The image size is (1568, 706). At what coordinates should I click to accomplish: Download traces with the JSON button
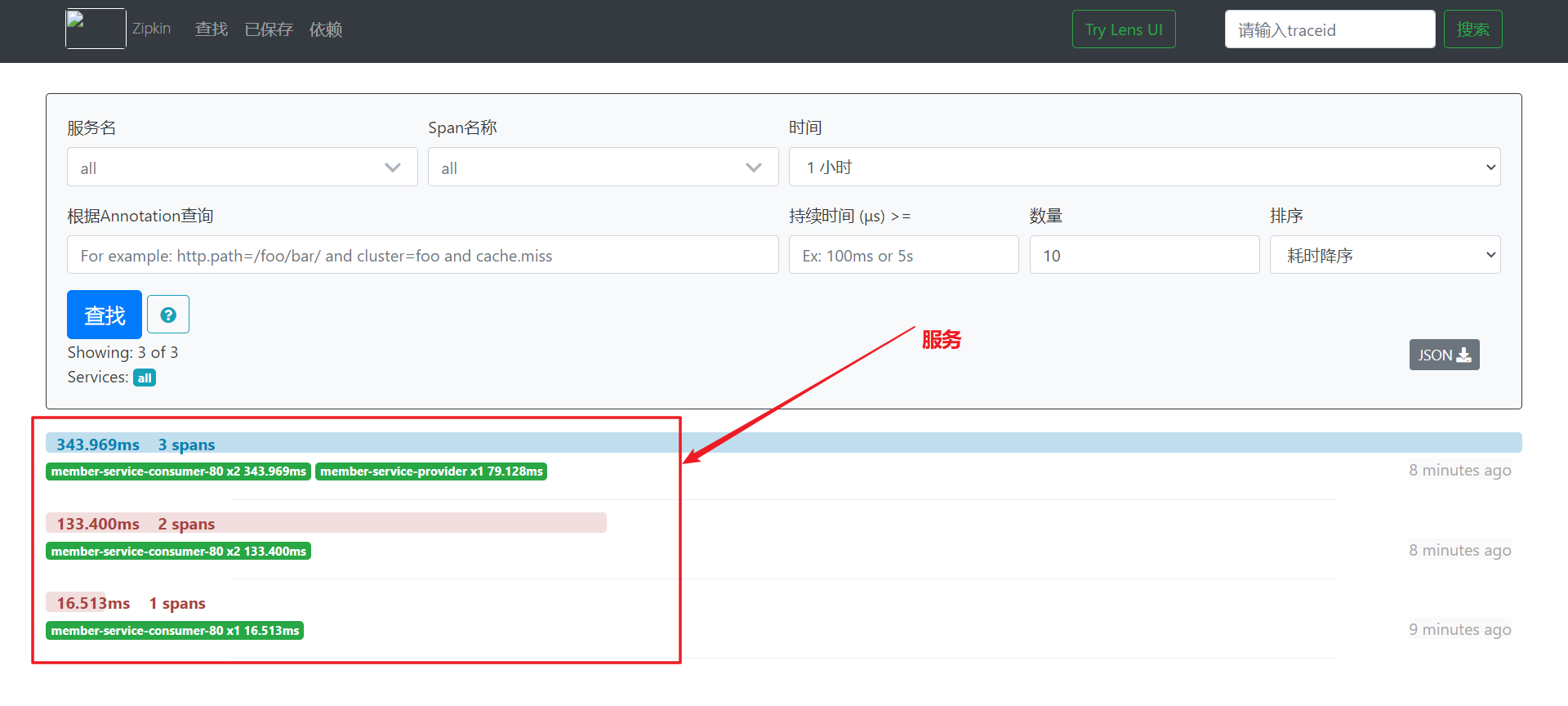1443,355
